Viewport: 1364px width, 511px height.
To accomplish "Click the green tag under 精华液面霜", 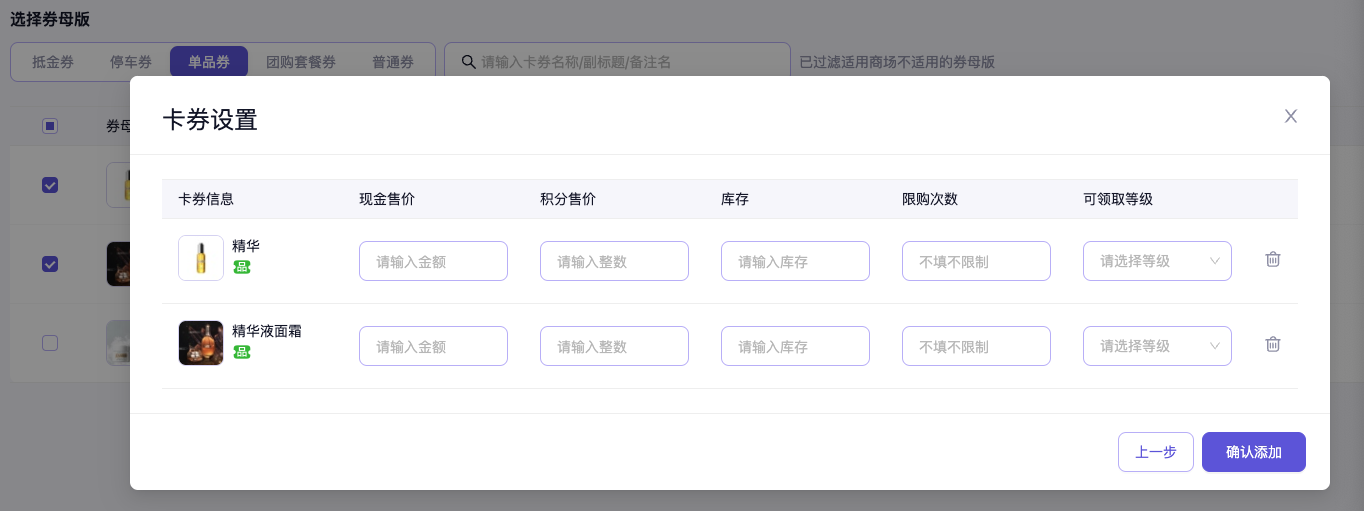I will click(241, 352).
